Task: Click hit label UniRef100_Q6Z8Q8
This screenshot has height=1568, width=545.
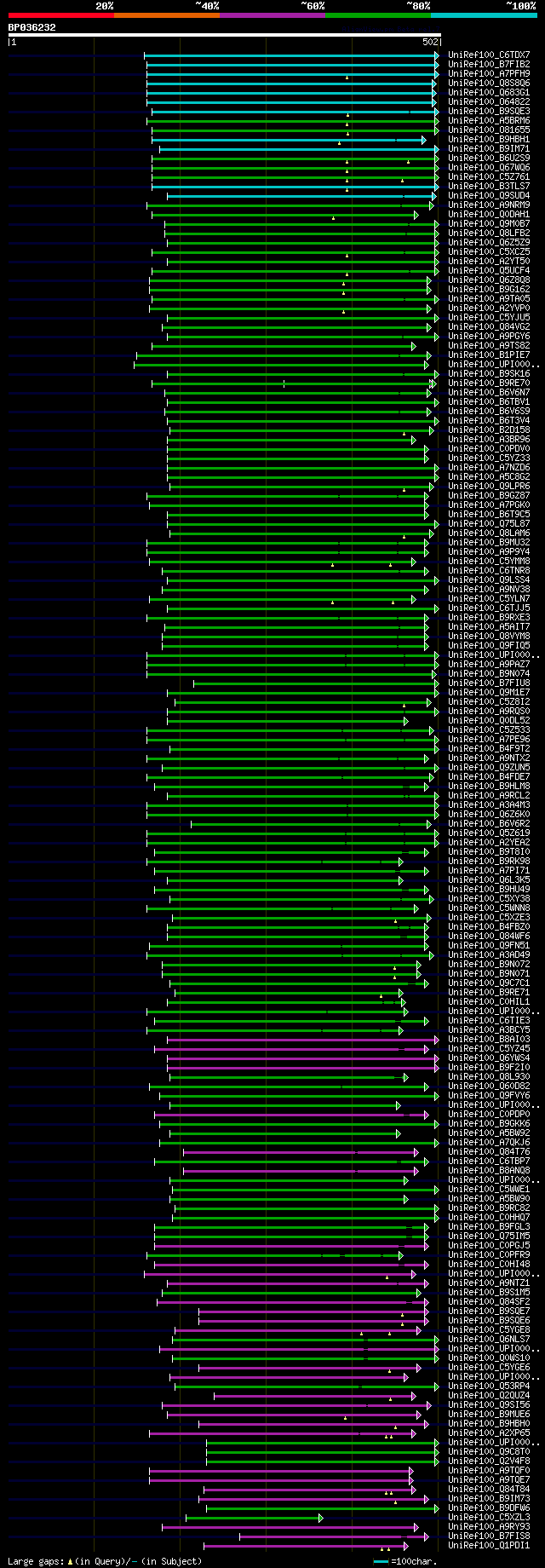Action: tap(489, 280)
